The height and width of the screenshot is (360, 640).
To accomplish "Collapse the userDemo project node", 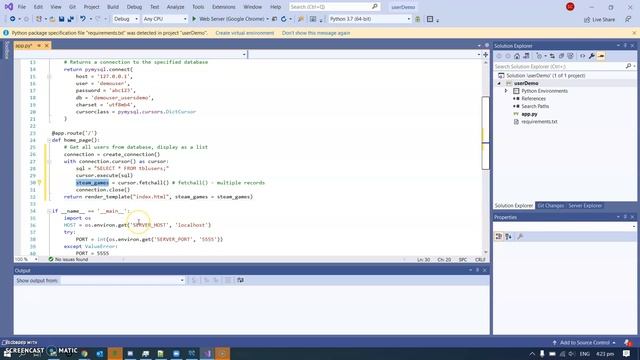I will click(x=499, y=83).
